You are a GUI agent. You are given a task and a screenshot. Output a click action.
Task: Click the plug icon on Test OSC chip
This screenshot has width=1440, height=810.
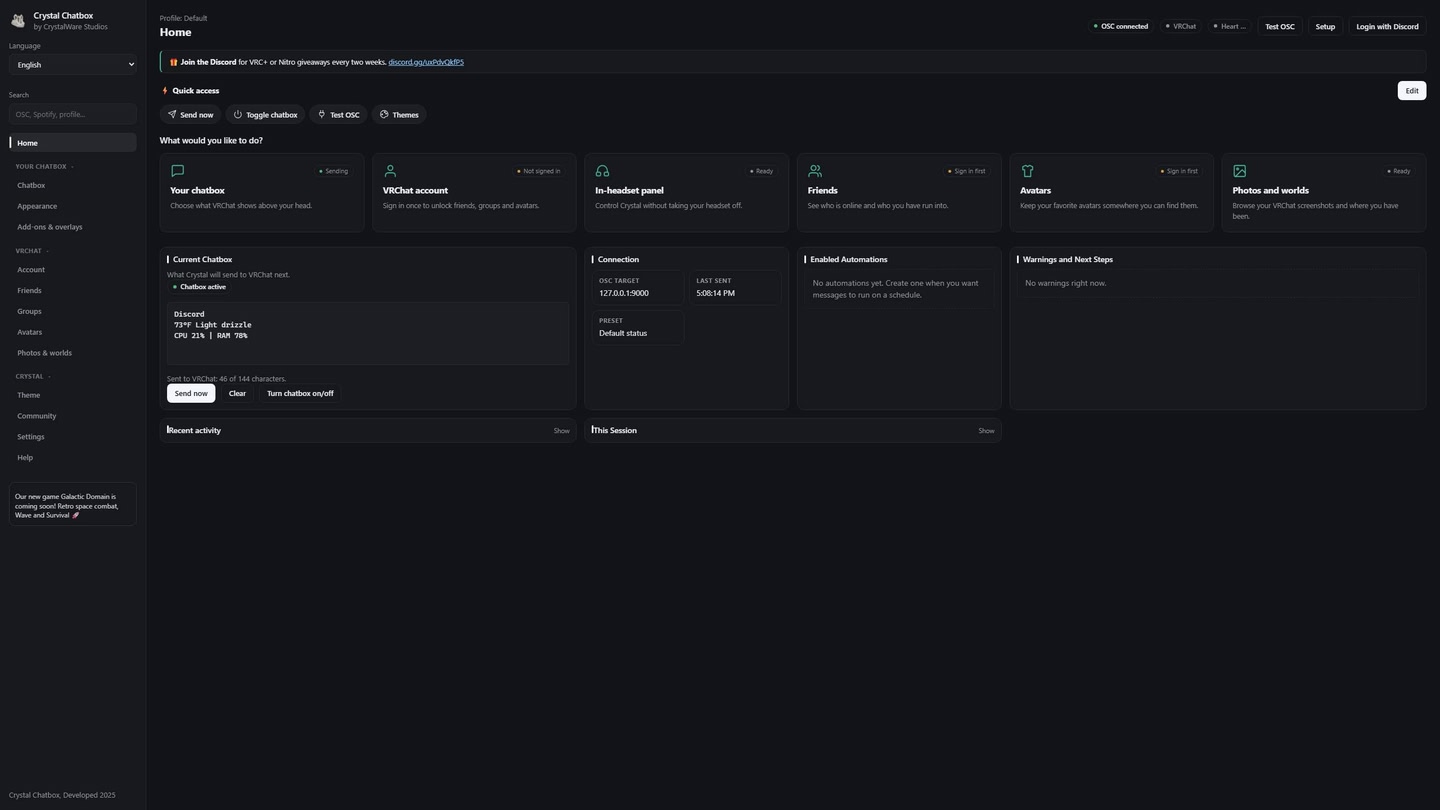pyautogui.click(x=322, y=114)
